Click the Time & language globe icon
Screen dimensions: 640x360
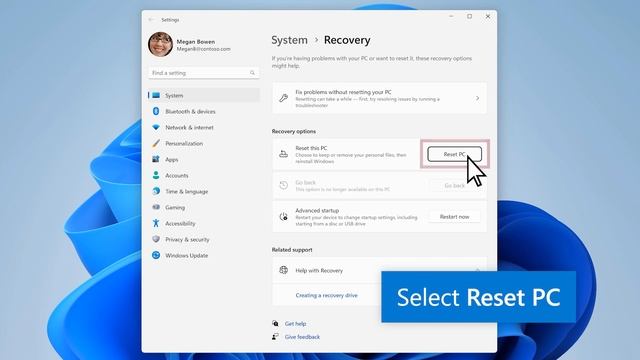tap(156, 191)
